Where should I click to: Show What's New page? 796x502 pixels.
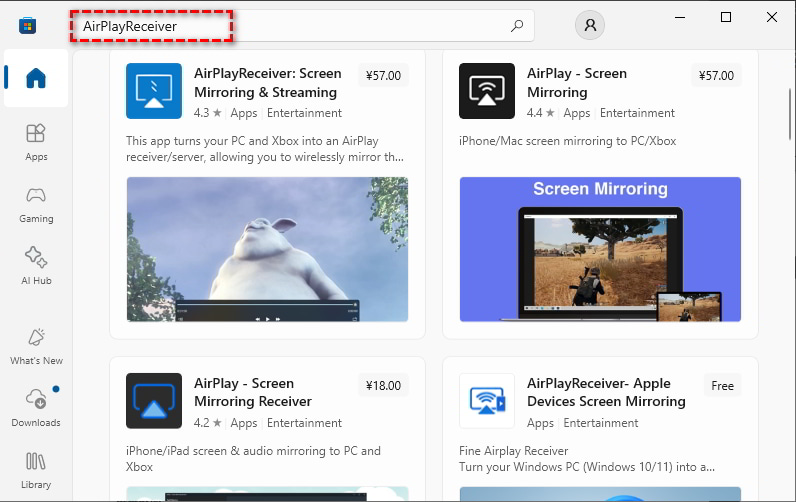36,347
